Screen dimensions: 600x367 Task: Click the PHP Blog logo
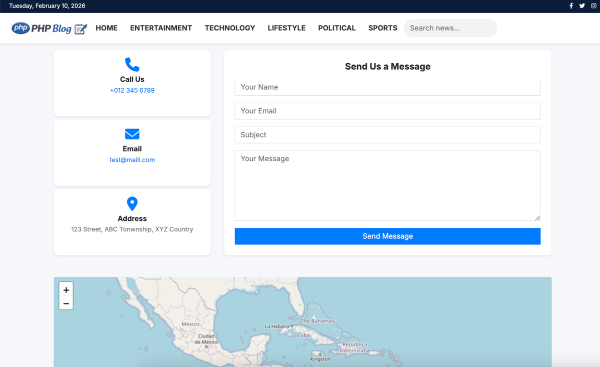click(x=49, y=28)
